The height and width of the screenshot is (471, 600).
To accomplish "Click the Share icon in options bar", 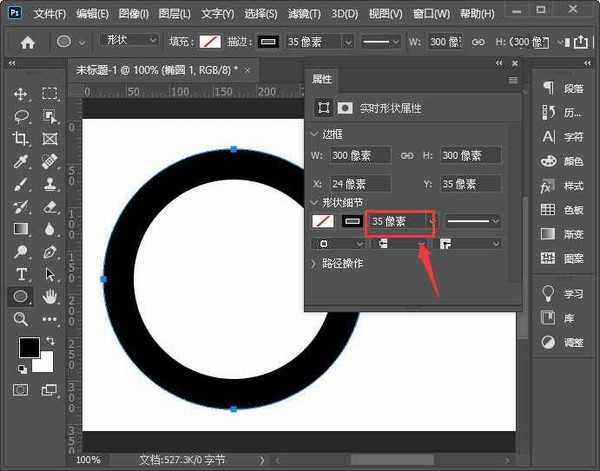I will (581, 41).
